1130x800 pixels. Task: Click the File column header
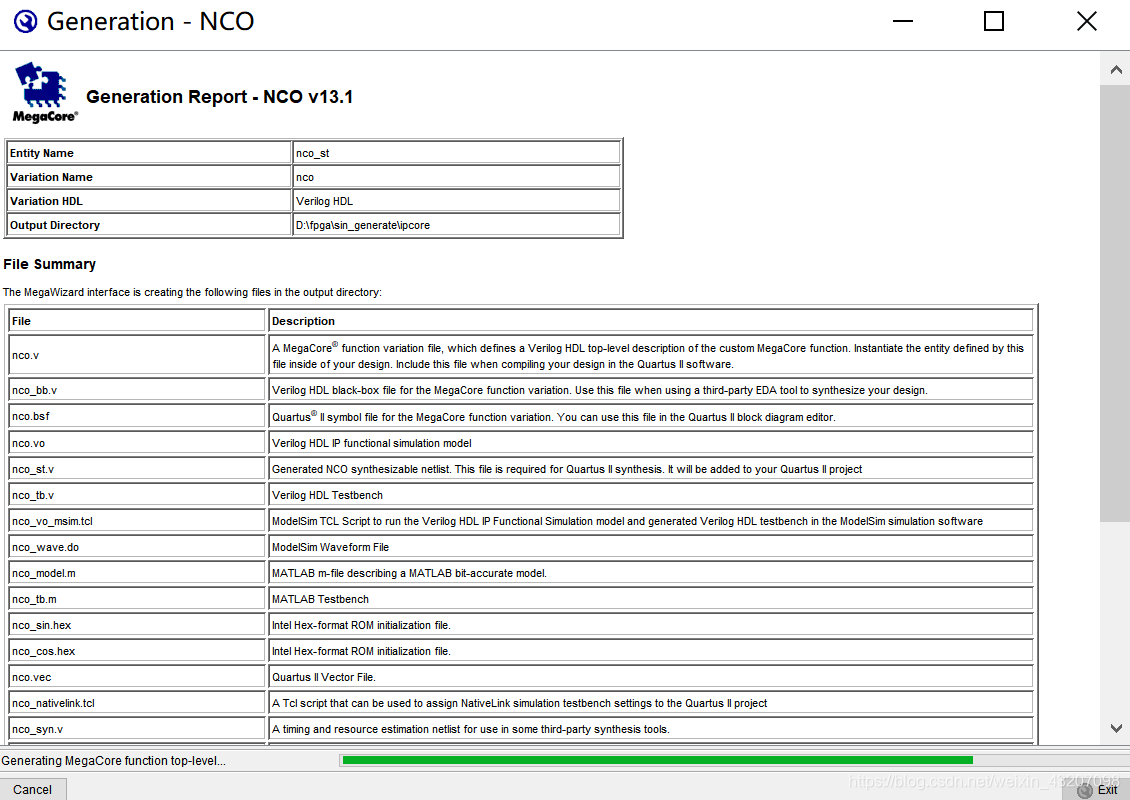pyautogui.click(x=137, y=321)
